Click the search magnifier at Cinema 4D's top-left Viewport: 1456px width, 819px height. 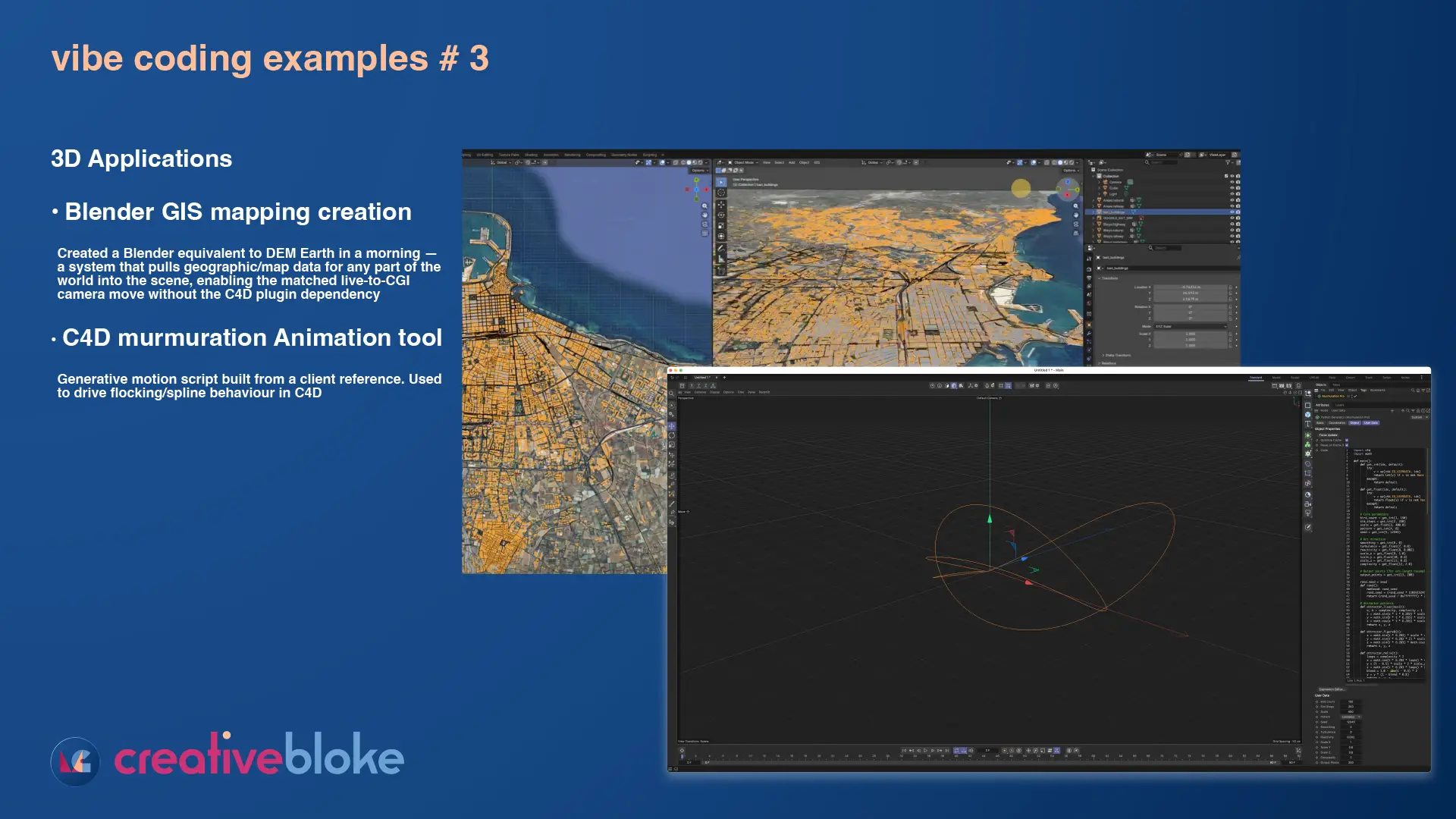pos(672,394)
